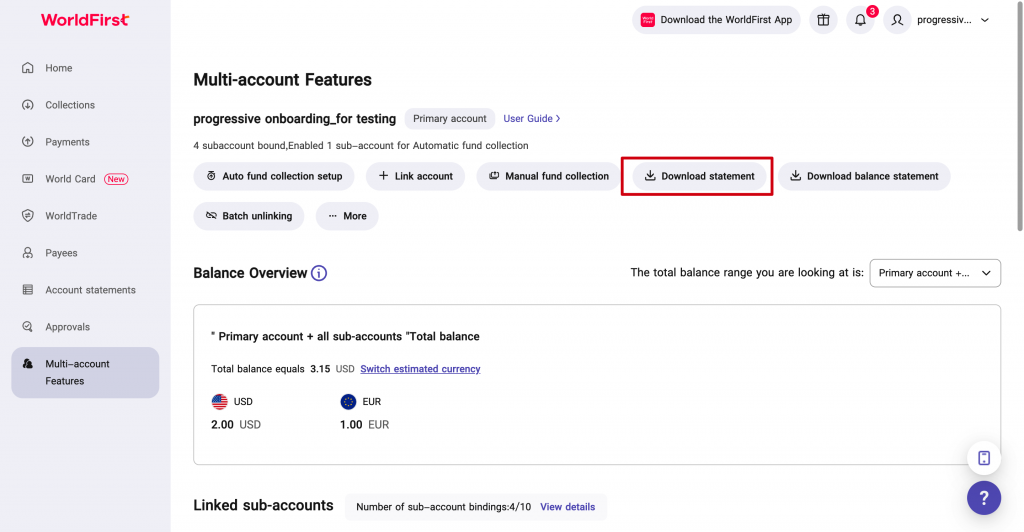The height and width of the screenshot is (532, 1024).
Task: Expand the total balance range dropdown
Action: [x=935, y=273]
